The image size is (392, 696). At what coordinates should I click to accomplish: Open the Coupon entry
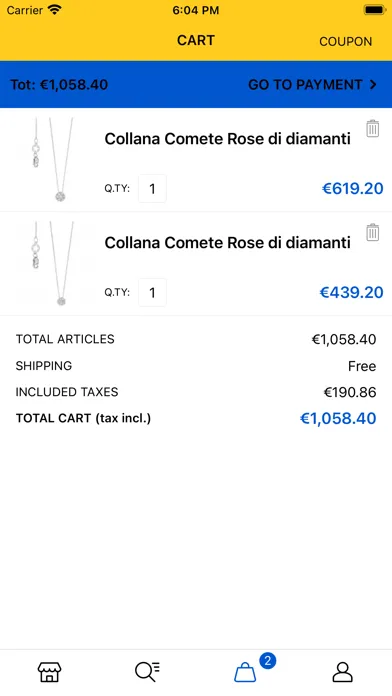tap(345, 41)
